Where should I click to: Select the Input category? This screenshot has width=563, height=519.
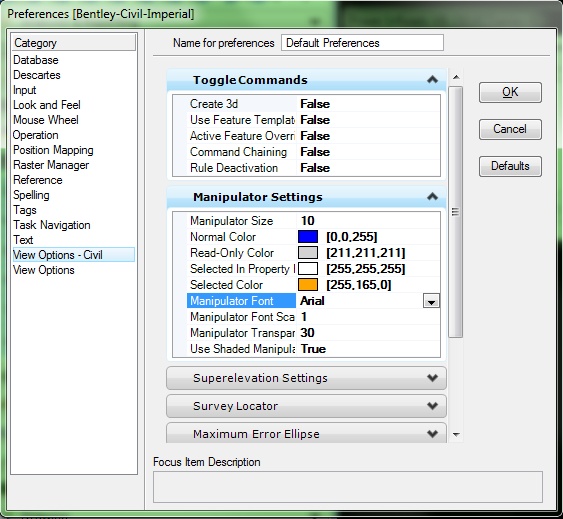tap(25, 90)
